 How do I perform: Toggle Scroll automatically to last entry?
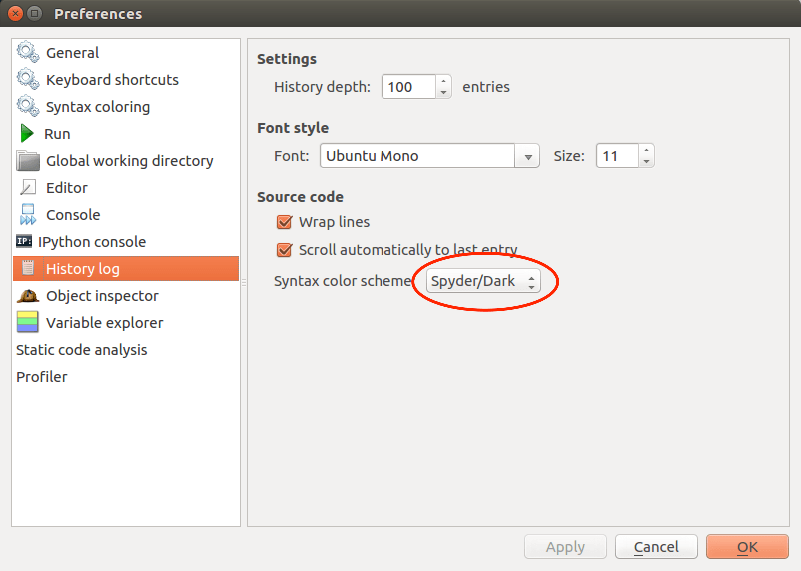point(284,250)
